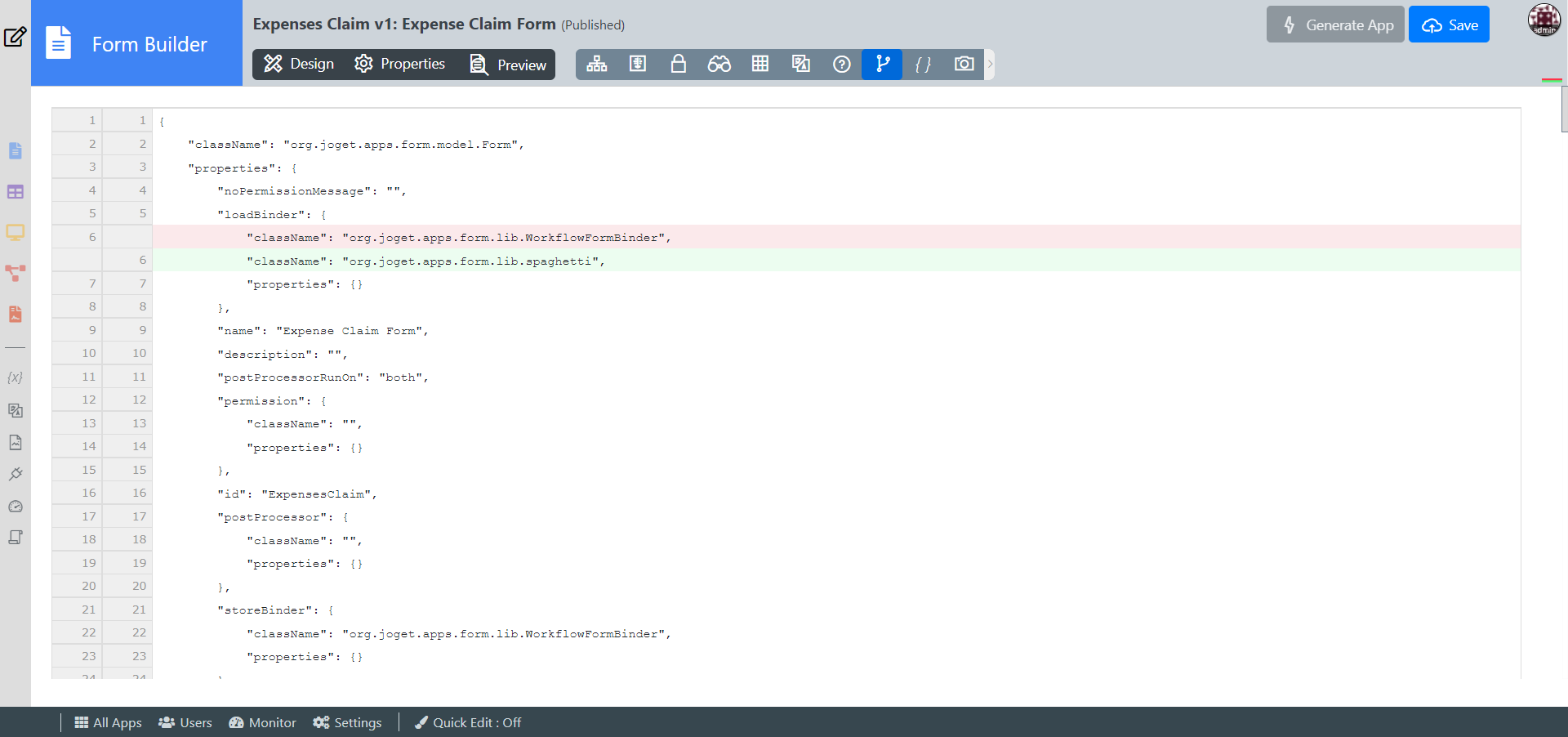Open the translate i18n toolbar icon
The width and height of the screenshot is (1568, 737).
tap(800, 64)
